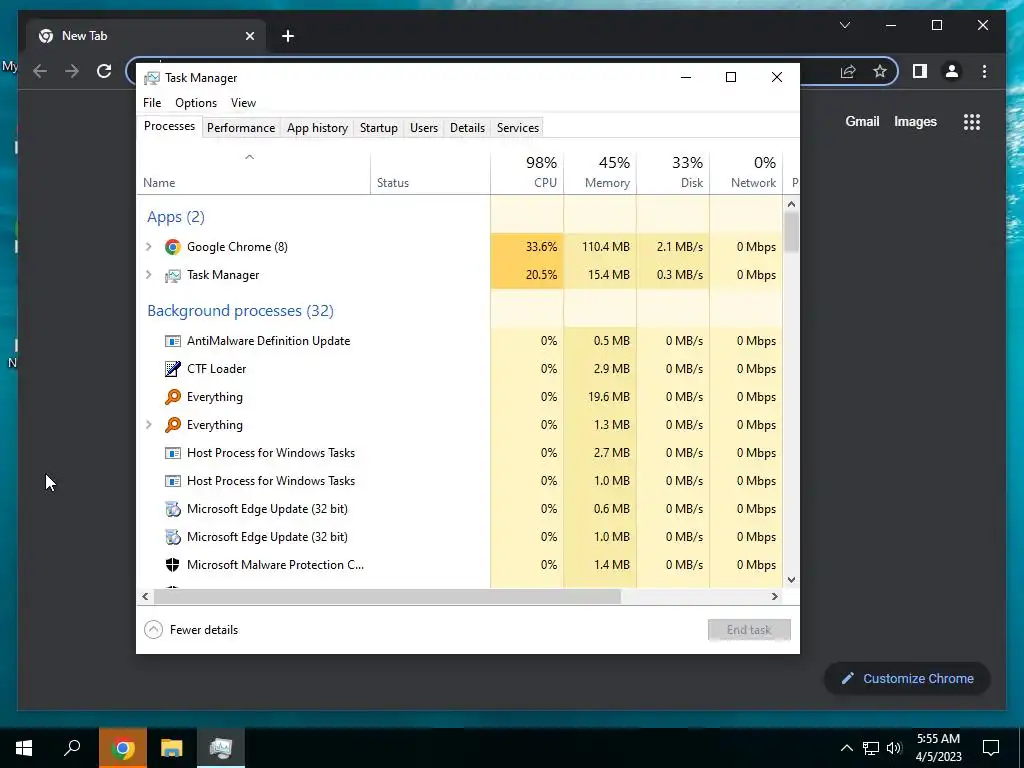Show hidden tray icons chevron
Screen dimensions: 1024x768
point(846,748)
